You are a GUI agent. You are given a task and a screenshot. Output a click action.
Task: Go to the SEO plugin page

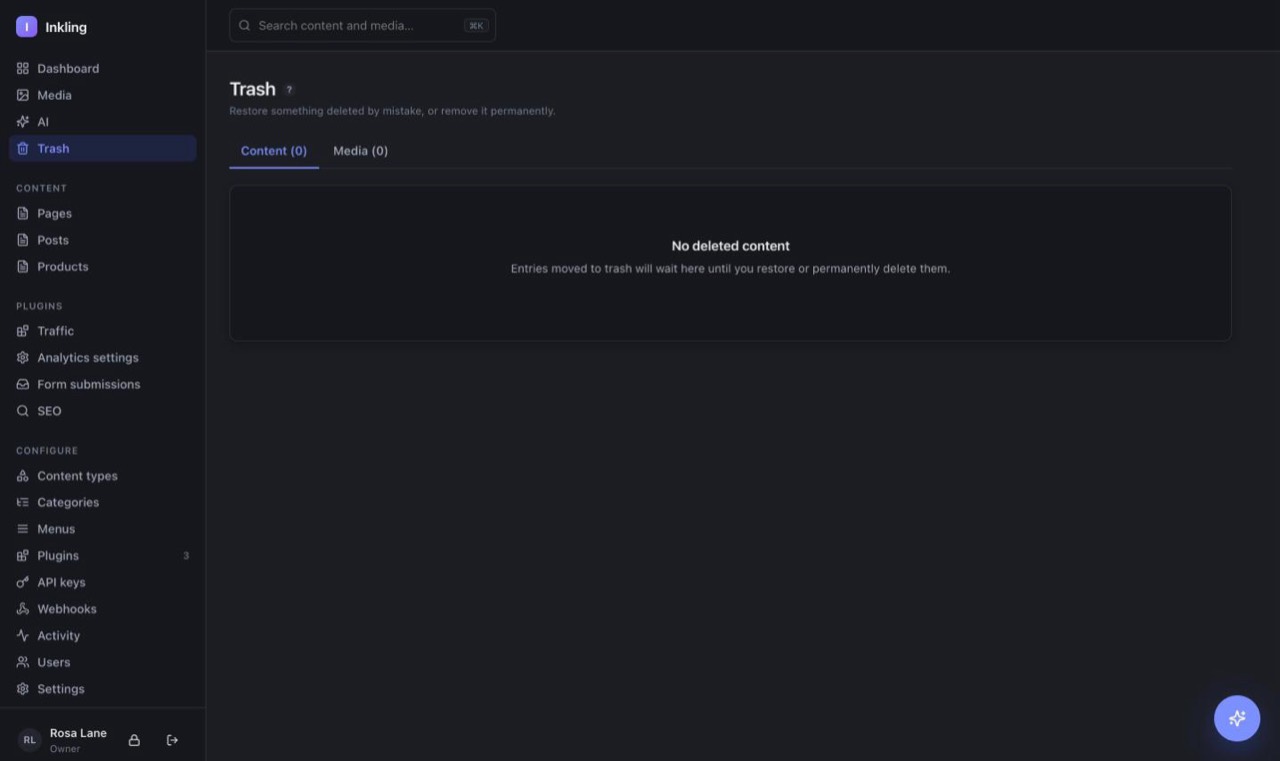click(x=103, y=411)
